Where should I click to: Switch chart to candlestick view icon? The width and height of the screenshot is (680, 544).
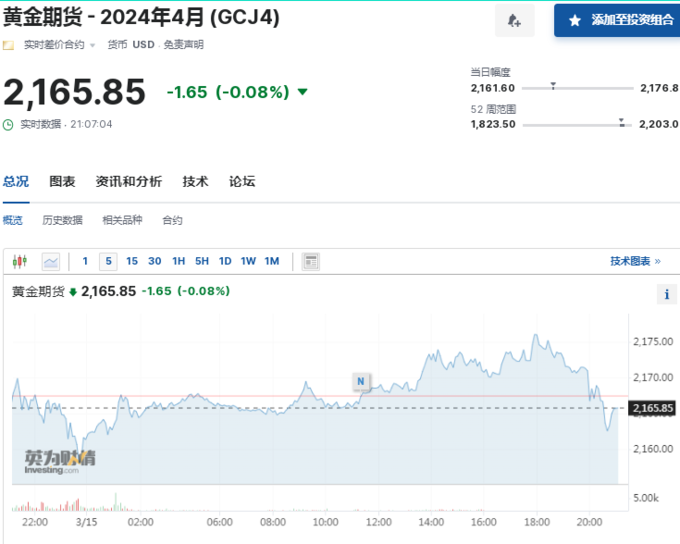pos(20,261)
